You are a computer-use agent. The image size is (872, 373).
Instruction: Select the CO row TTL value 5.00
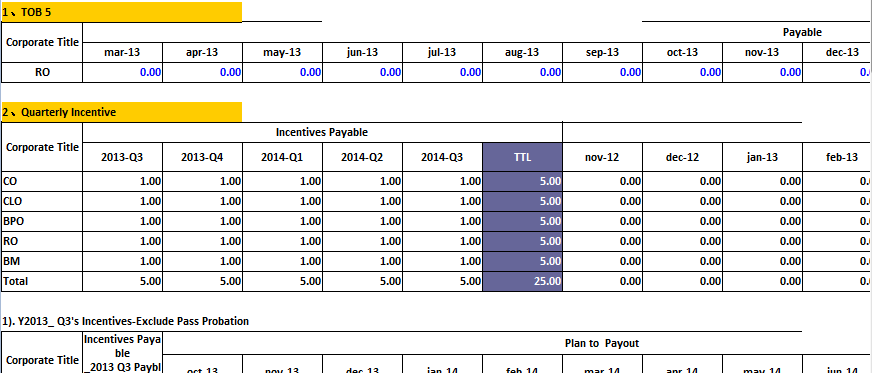click(x=523, y=181)
